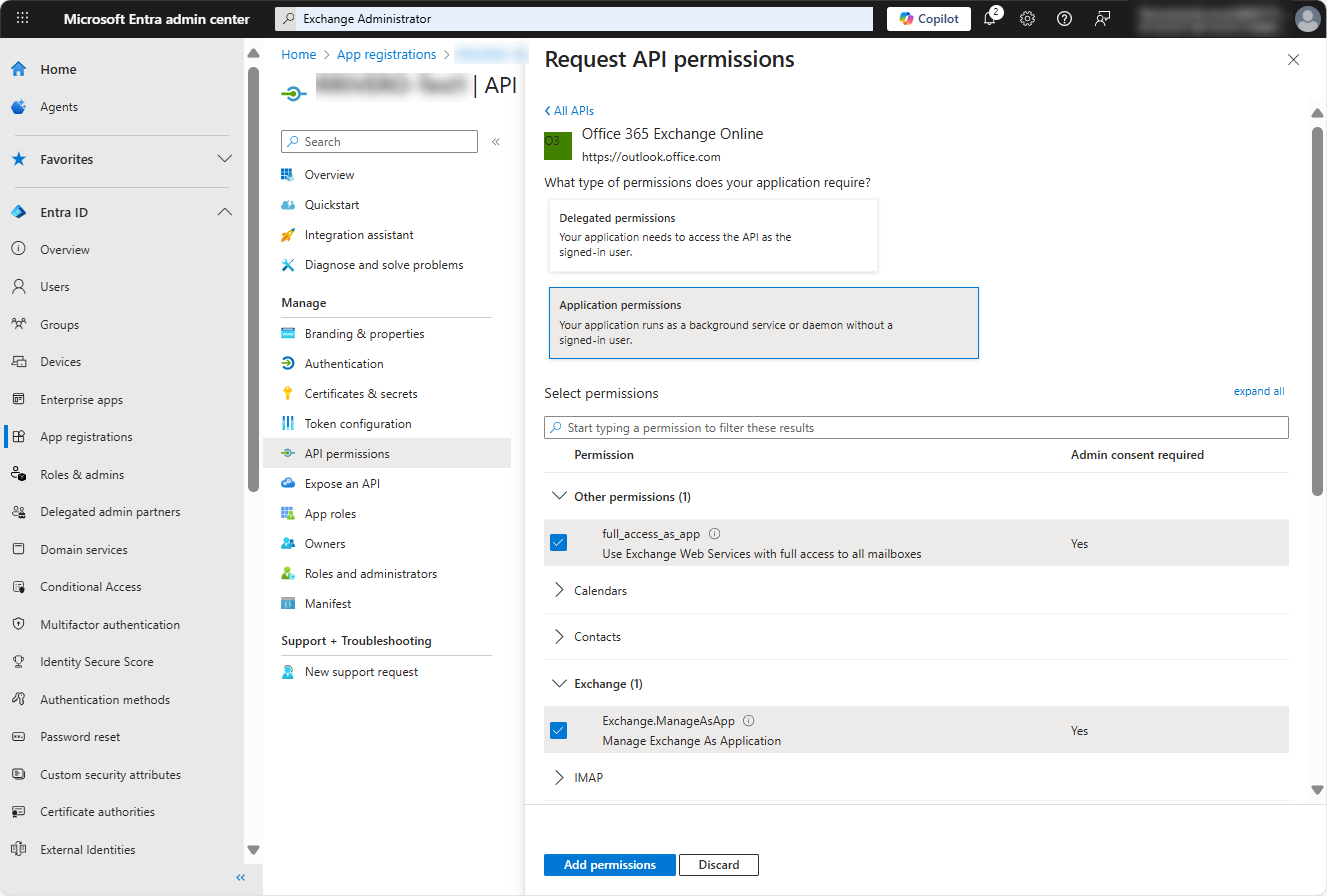Screen dimensions: 1327x896
Task: Switch to Delegated permissions
Action: click(x=713, y=235)
